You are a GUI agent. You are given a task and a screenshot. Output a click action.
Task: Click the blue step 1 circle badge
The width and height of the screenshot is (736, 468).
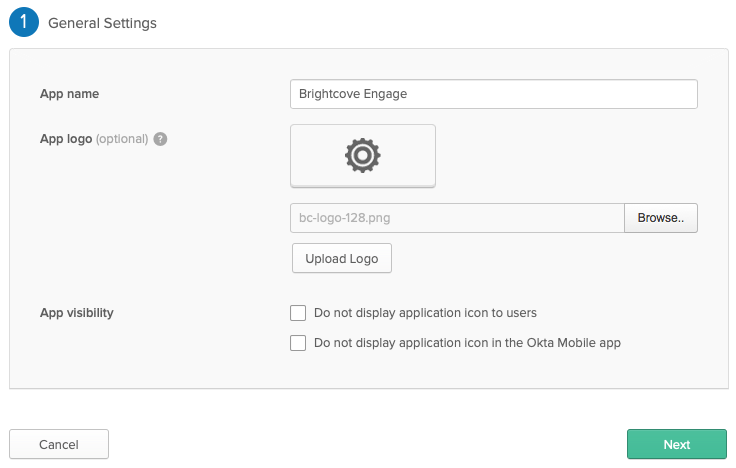click(x=23, y=22)
